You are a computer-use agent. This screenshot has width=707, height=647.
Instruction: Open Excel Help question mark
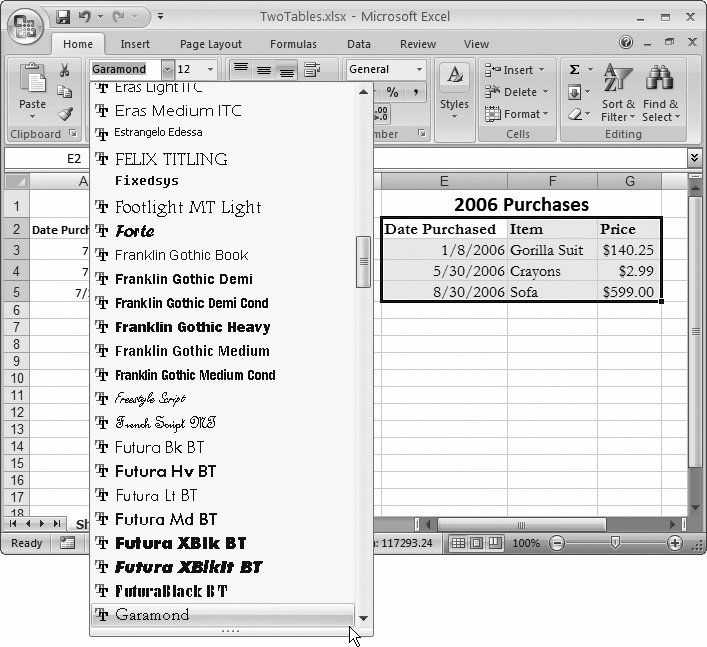(x=626, y=42)
